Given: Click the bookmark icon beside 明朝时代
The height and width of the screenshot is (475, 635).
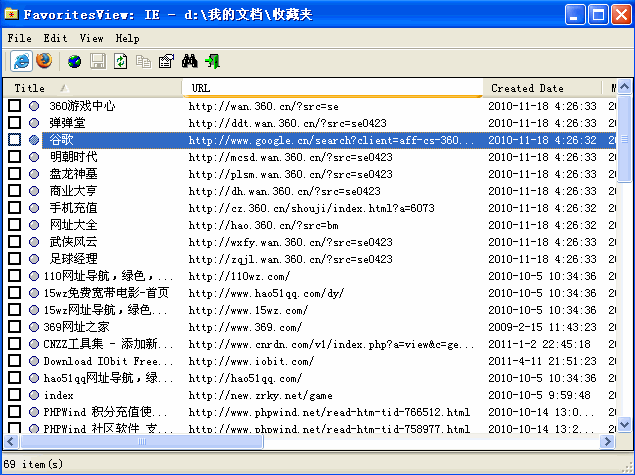Looking at the screenshot, I should coord(34,157).
